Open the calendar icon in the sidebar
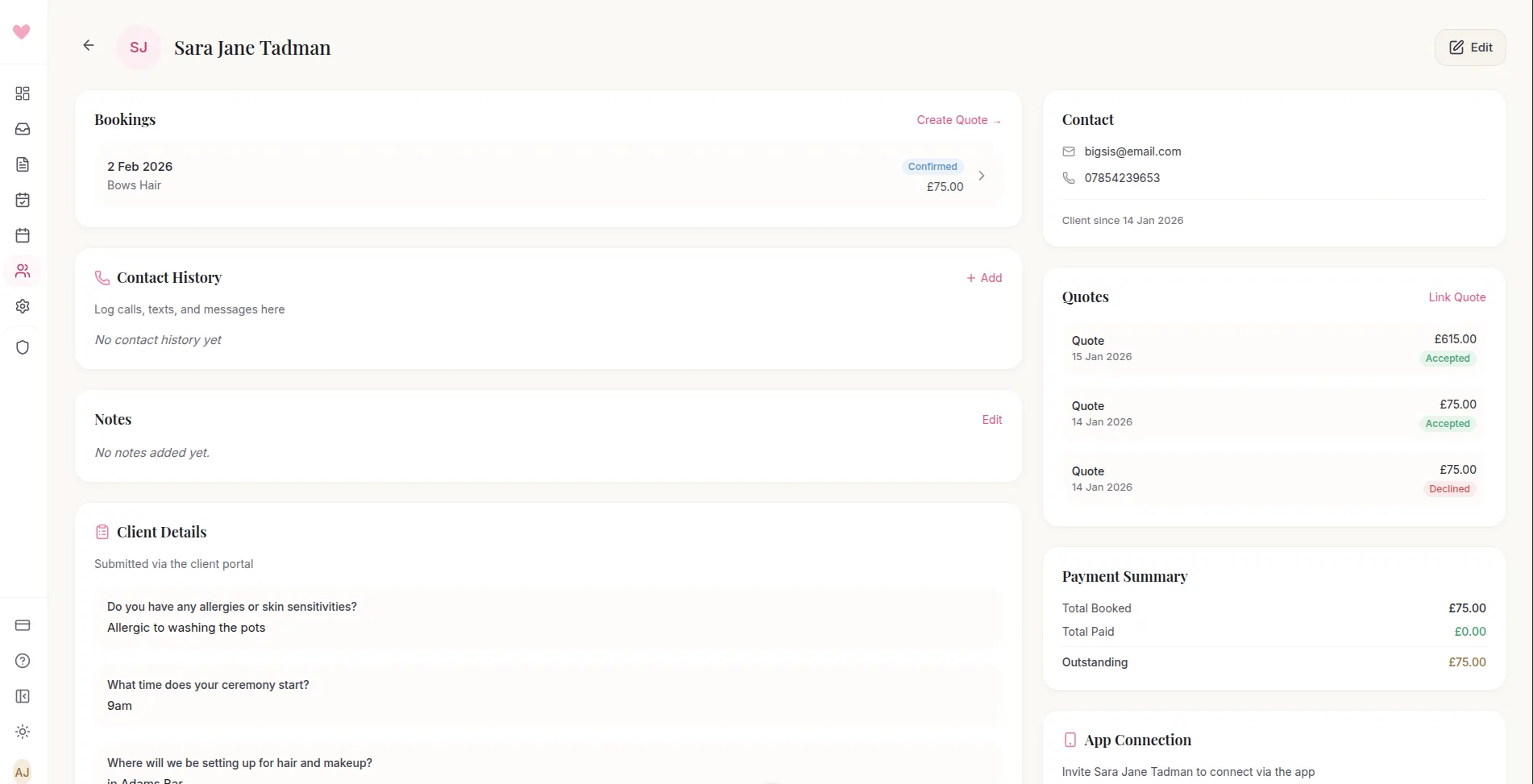 (x=22, y=234)
